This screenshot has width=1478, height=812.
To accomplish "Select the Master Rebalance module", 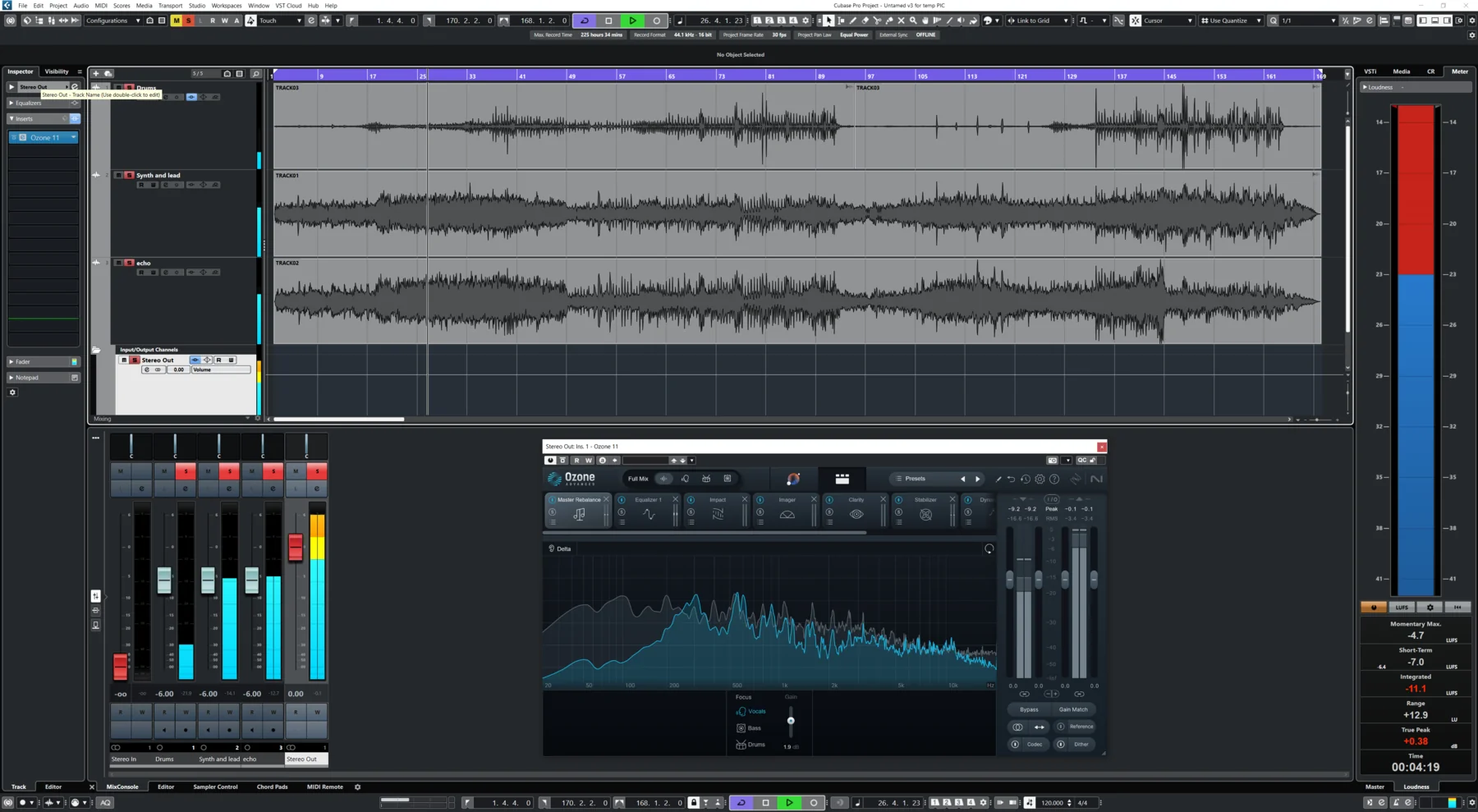I will pos(579,510).
